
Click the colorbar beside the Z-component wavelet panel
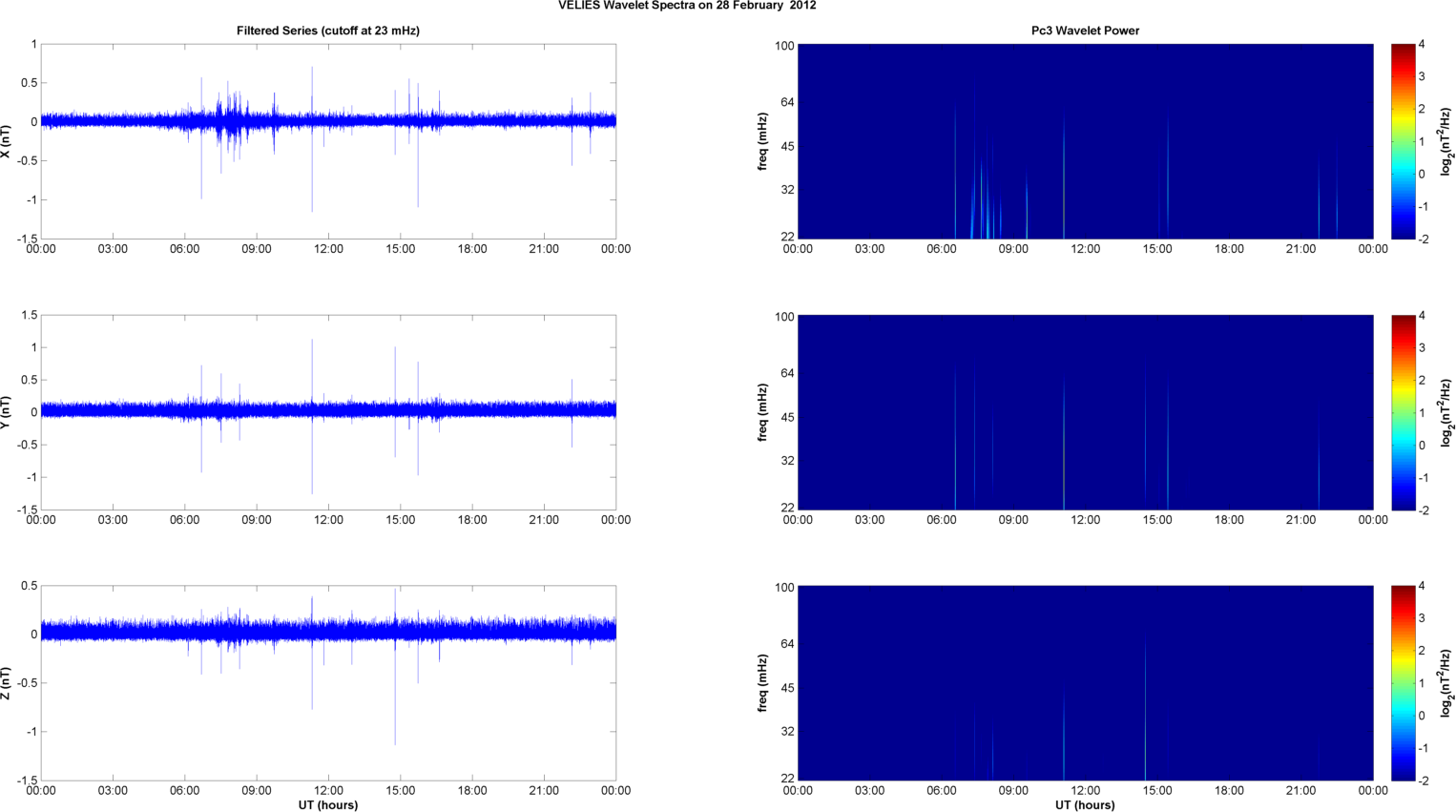tap(1403, 683)
